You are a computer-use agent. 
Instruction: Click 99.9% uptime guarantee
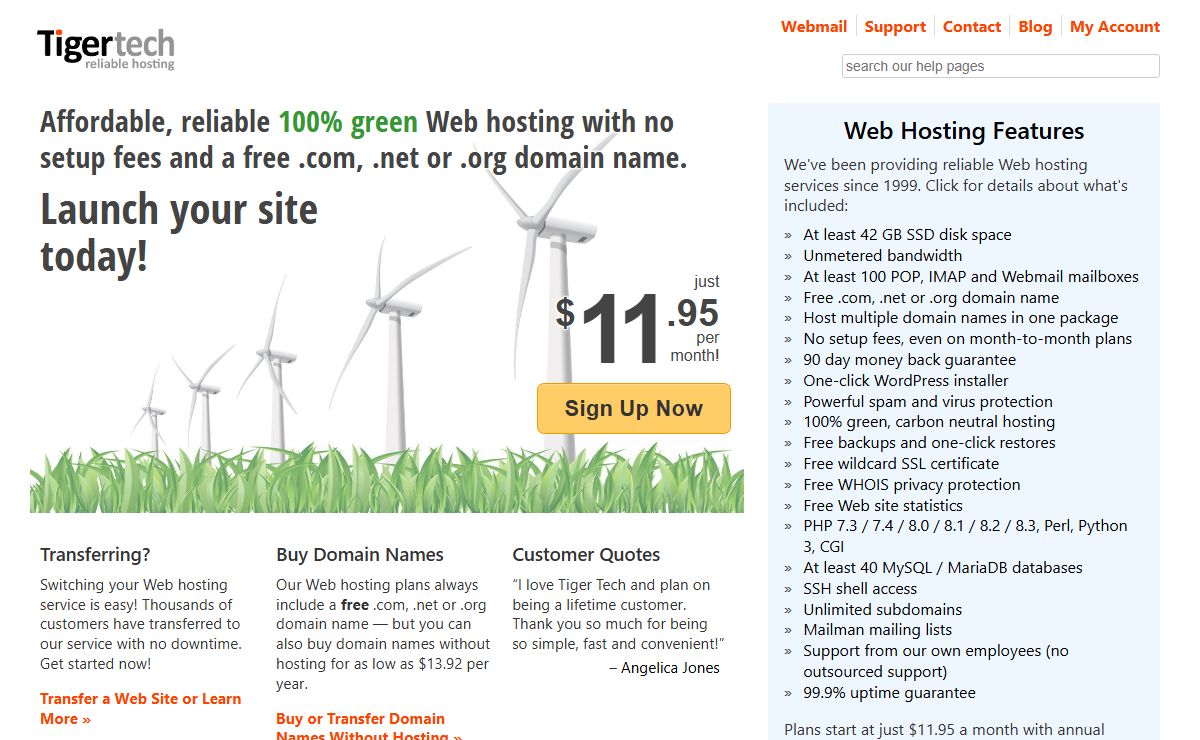pyautogui.click(x=889, y=693)
